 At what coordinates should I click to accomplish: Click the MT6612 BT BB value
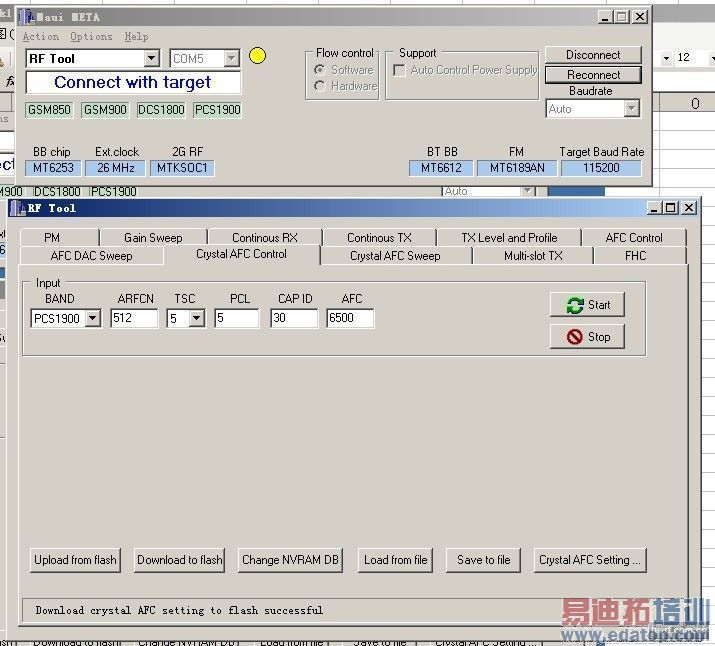click(441, 168)
